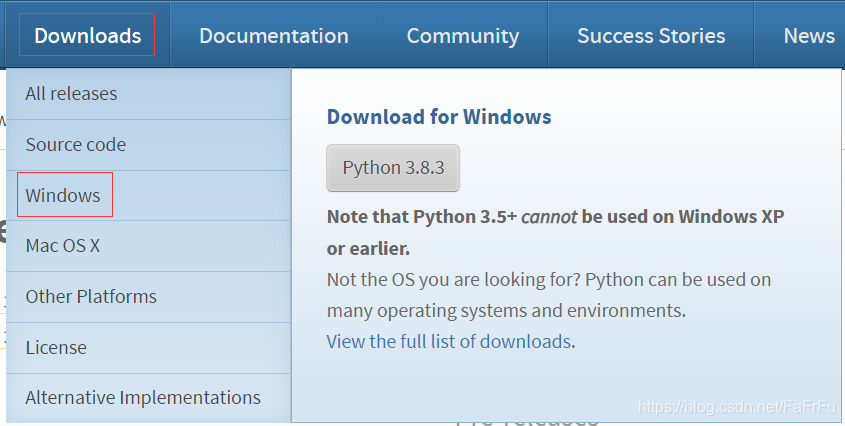Select Success Stories in the top bar
The height and width of the screenshot is (426, 845).
tap(651, 36)
